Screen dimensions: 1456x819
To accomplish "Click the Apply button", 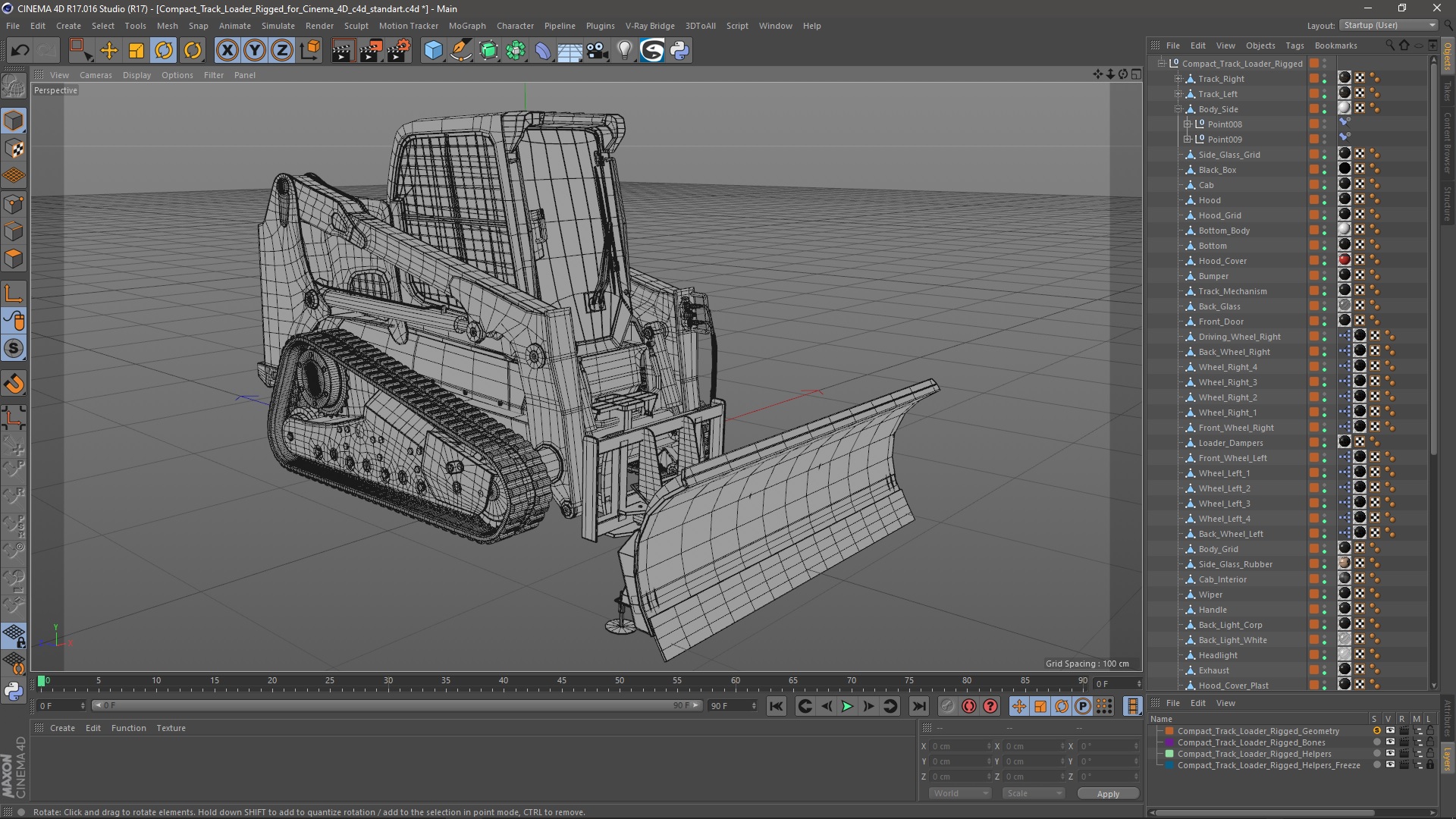I will [1108, 793].
